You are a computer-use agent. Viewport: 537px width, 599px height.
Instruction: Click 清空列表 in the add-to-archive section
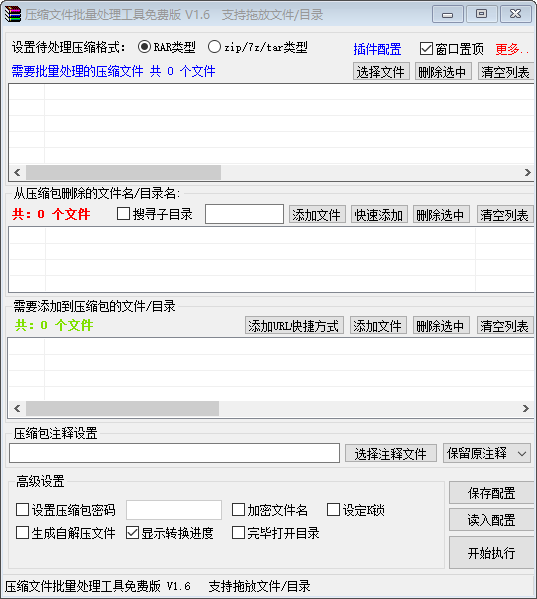tap(505, 325)
